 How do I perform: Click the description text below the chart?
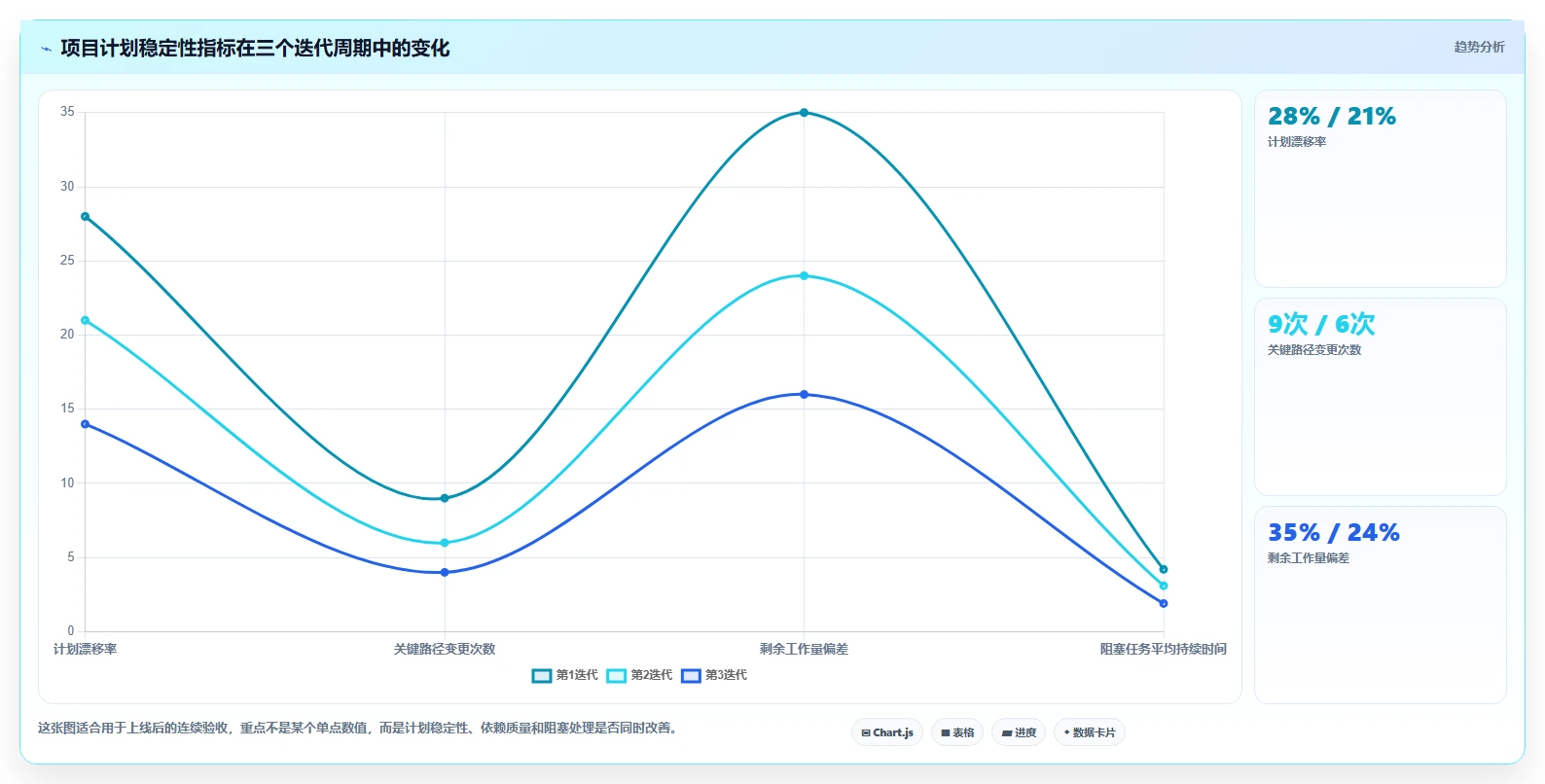click(x=357, y=728)
